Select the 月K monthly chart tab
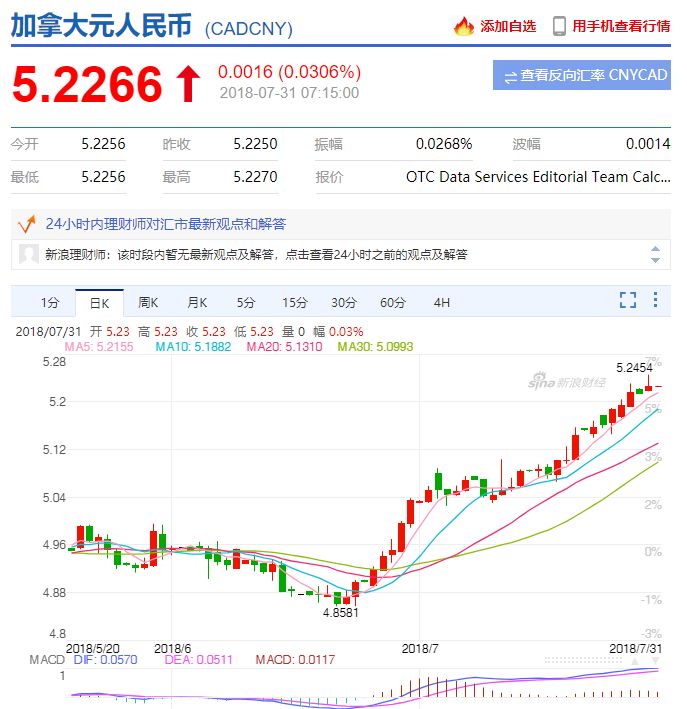 click(x=197, y=302)
